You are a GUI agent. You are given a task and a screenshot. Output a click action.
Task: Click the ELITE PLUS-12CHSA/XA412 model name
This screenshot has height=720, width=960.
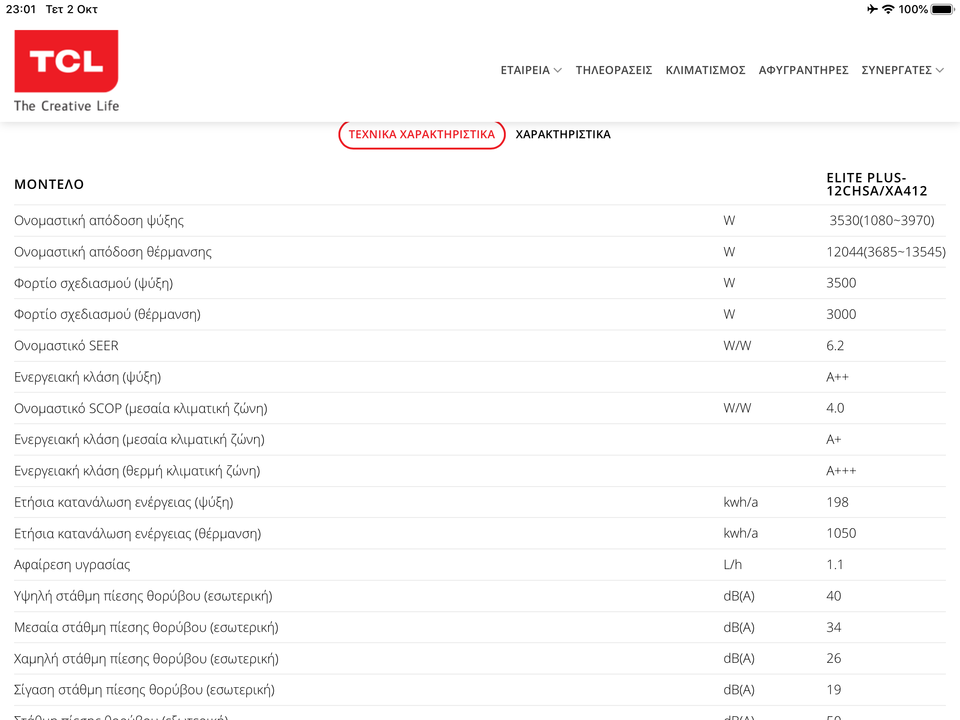[877, 184]
